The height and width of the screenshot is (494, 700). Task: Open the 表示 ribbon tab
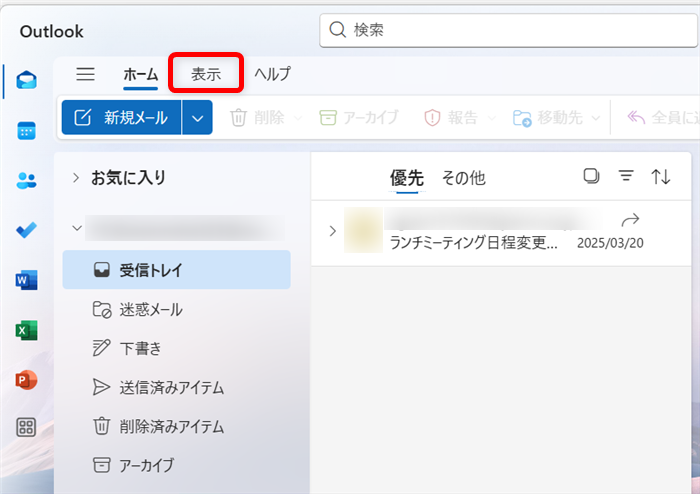click(x=206, y=74)
